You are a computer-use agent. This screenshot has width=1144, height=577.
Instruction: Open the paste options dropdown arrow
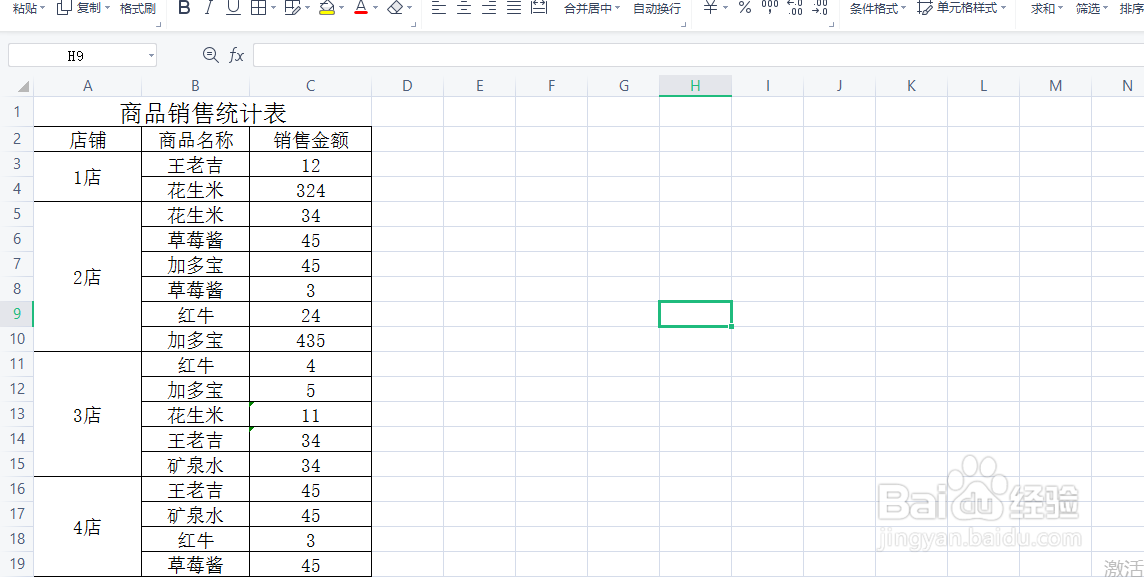click(42, 9)
